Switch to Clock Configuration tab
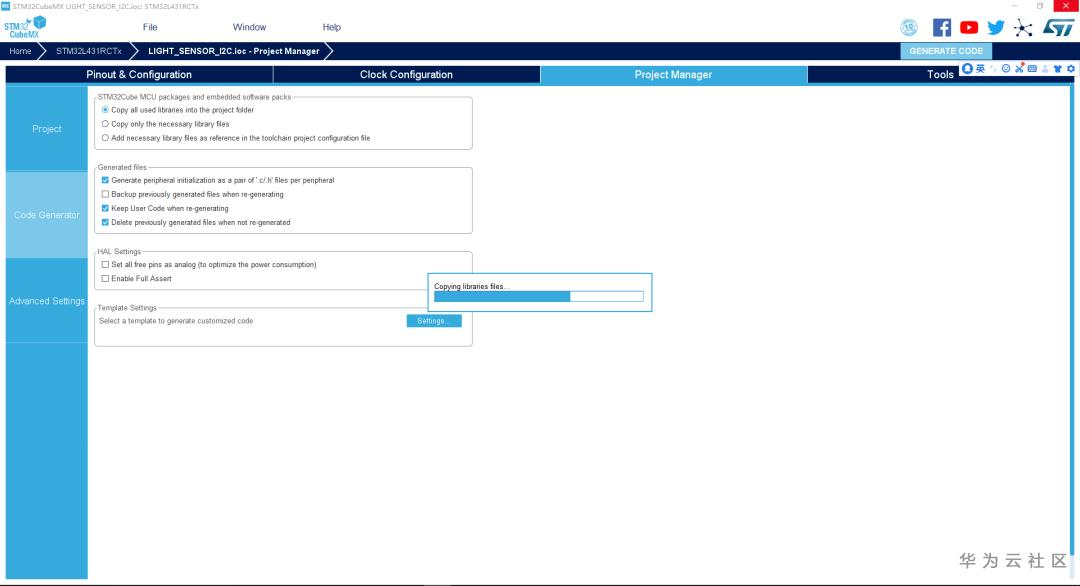1080x586 pixels. click(x=406, y=74)
